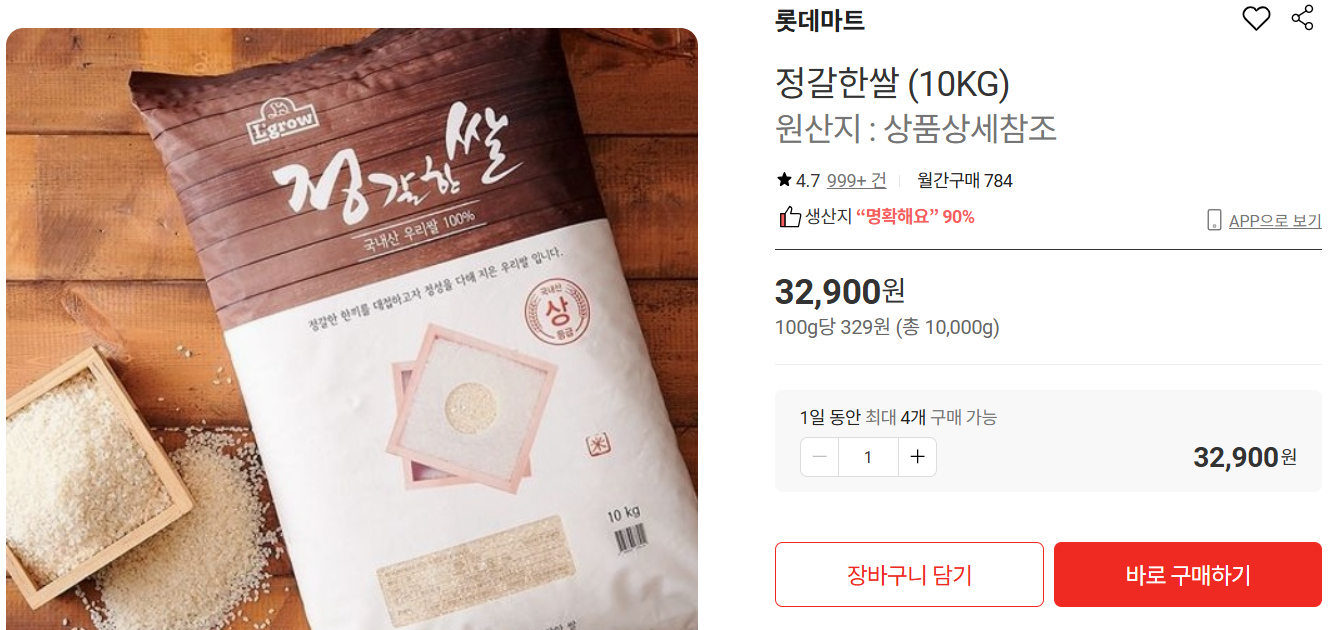The height and width of the screenshot is (630, 1342).
Task: Click the star rating icon
Action: click(x=784, y=180)
